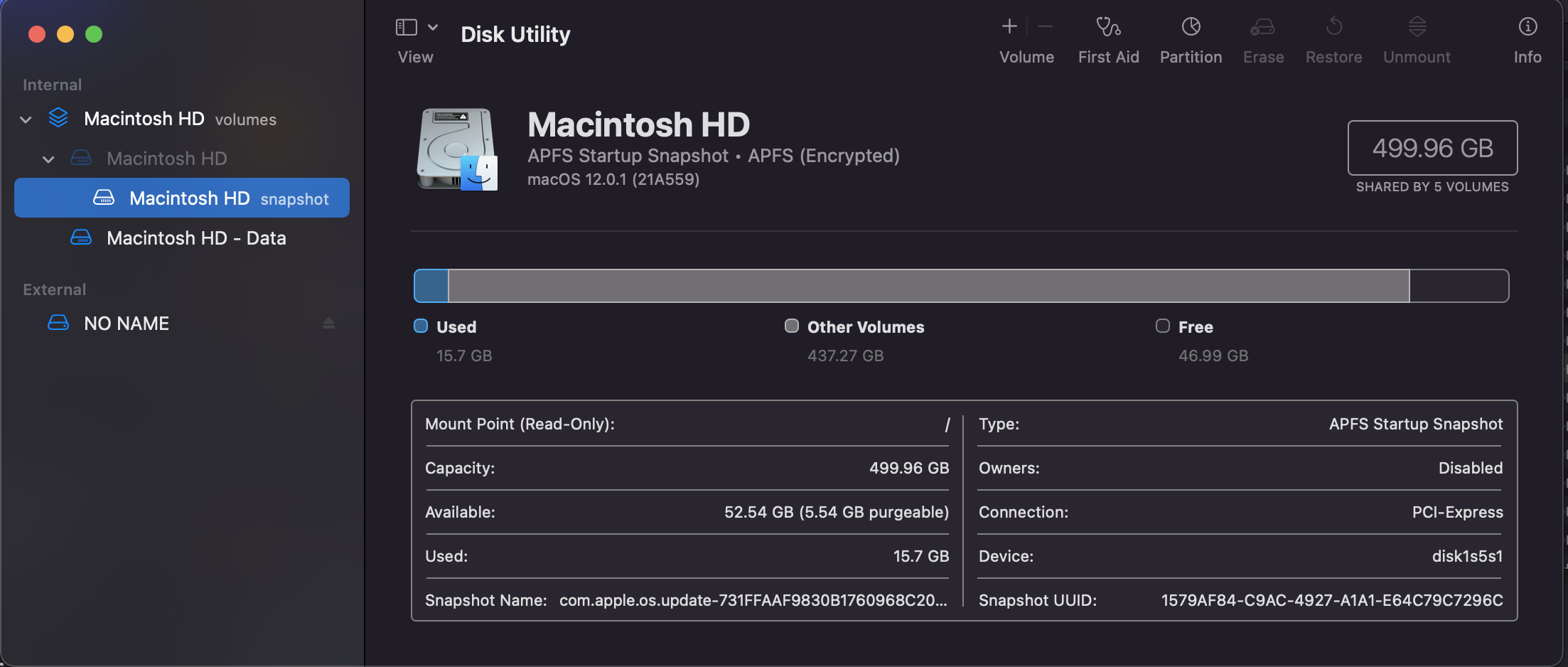This screenshot has height=667, width=1568.
Task: Select the dimmed Macintosh HD volume
Action: (167, 159)
